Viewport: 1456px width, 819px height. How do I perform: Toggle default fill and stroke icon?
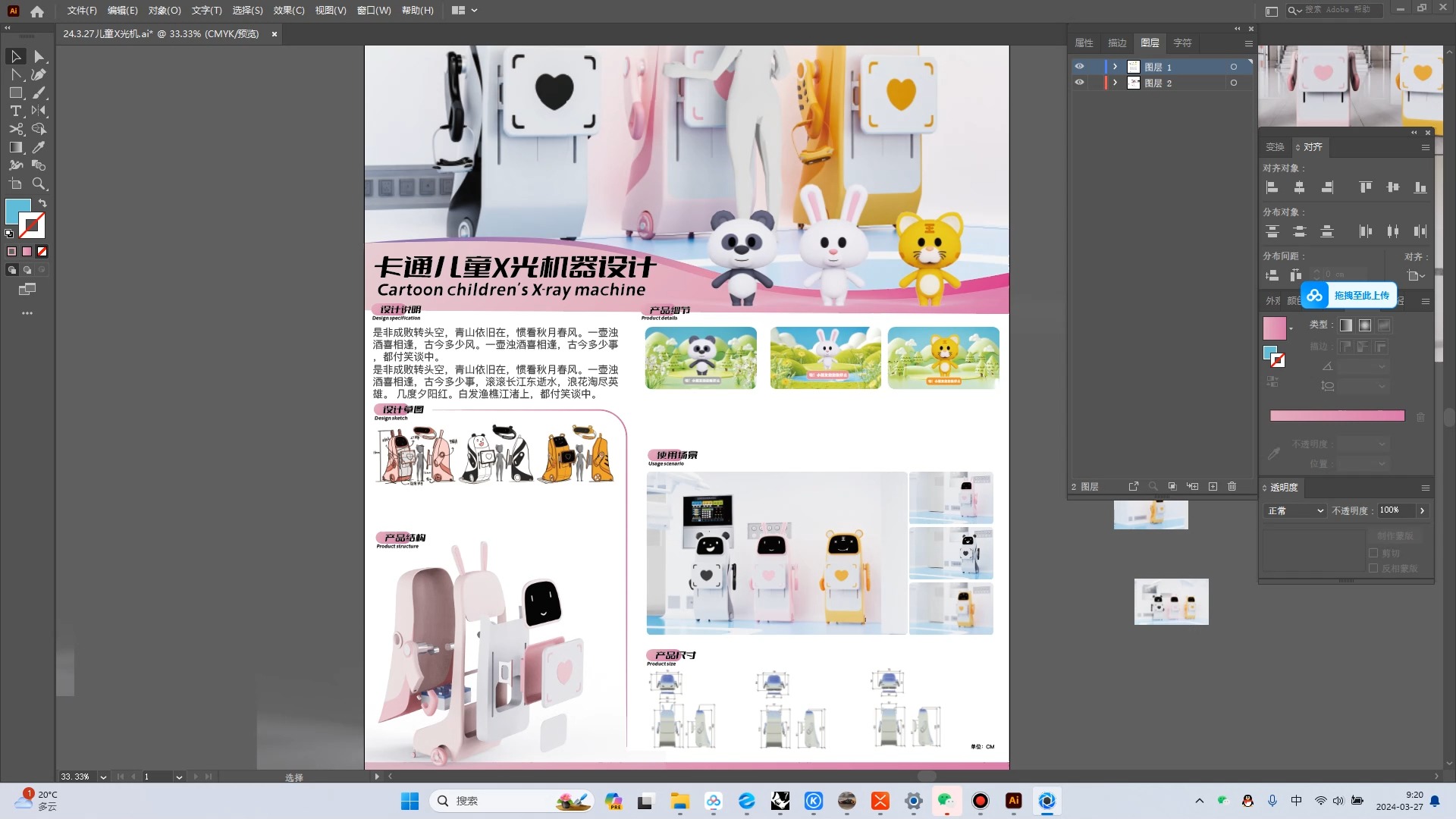9,234
